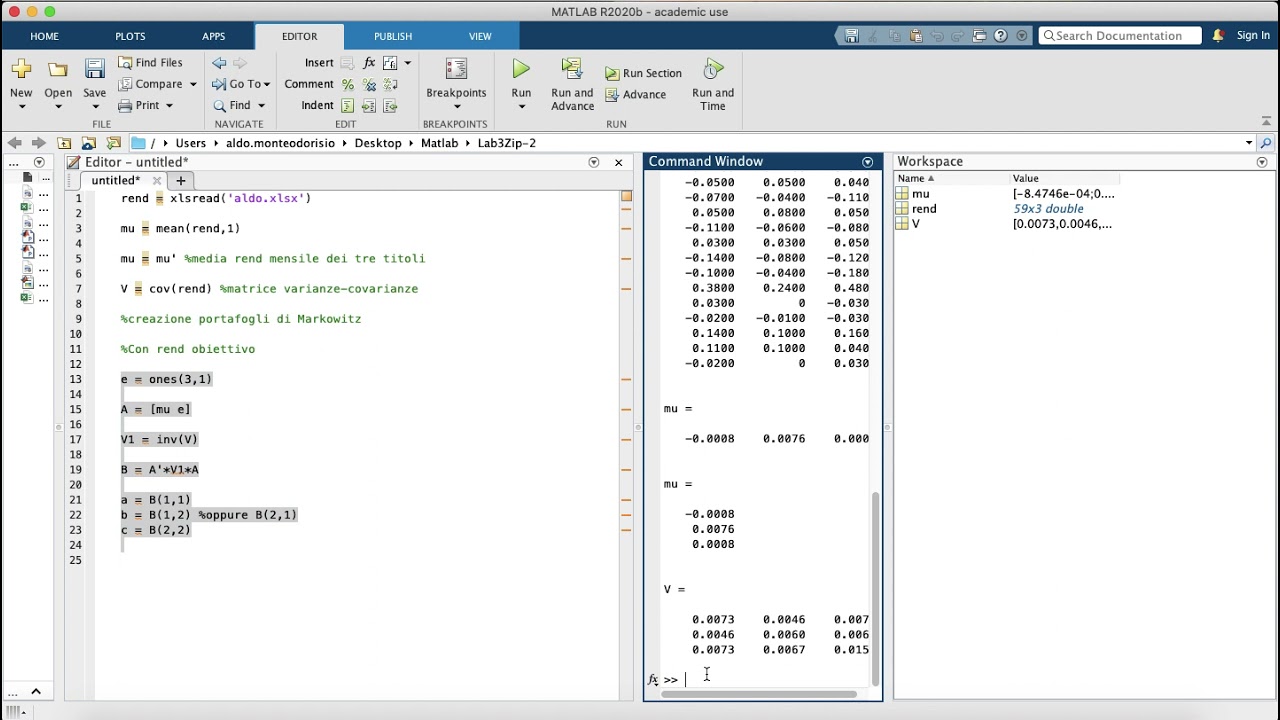The image size is (1280, 720).
Task: Click the Breakpoints icon
Action: [456, 69]
